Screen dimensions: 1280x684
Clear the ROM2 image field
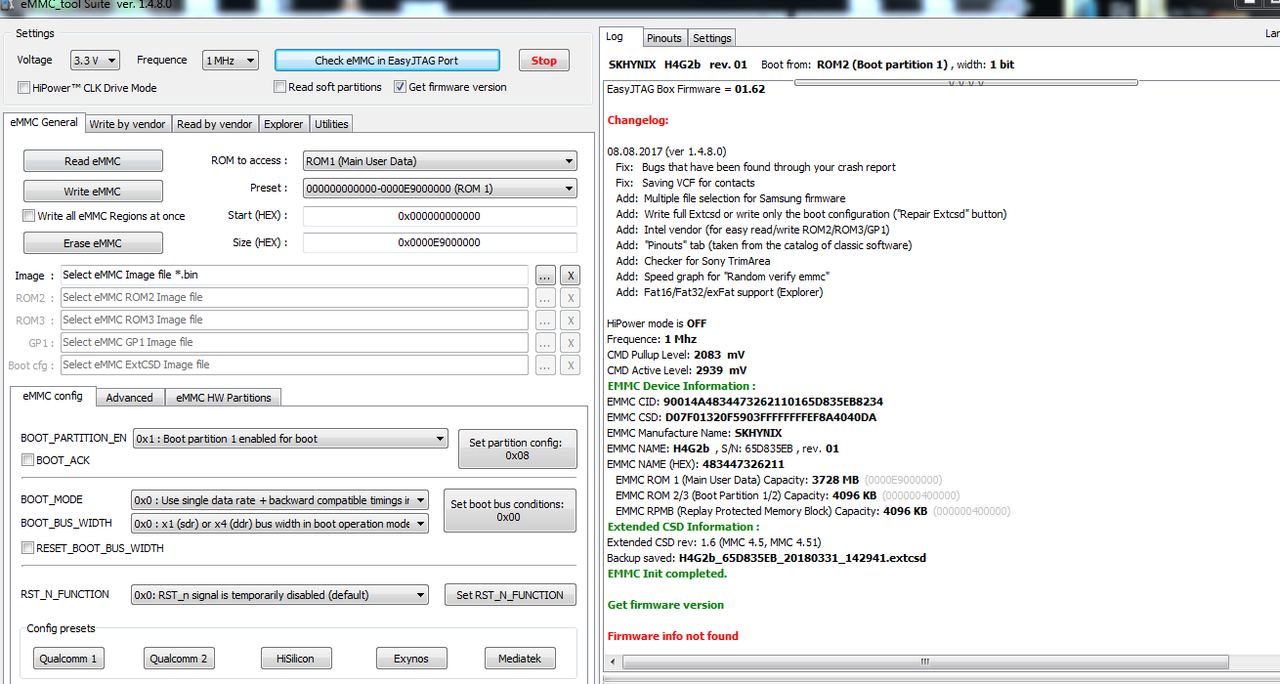tap(569, 298)
